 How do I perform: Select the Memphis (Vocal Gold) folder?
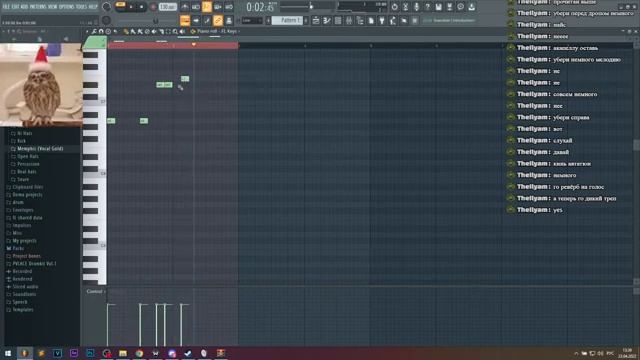coord(40,149)
